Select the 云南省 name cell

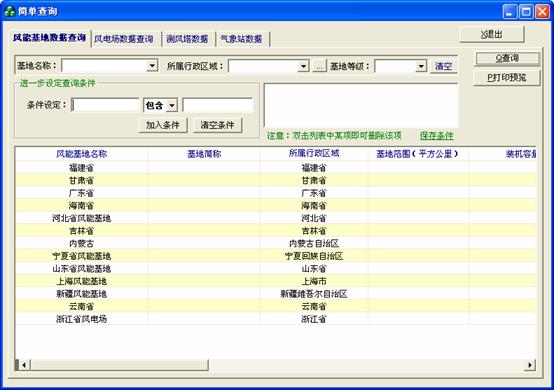[82, 307]
